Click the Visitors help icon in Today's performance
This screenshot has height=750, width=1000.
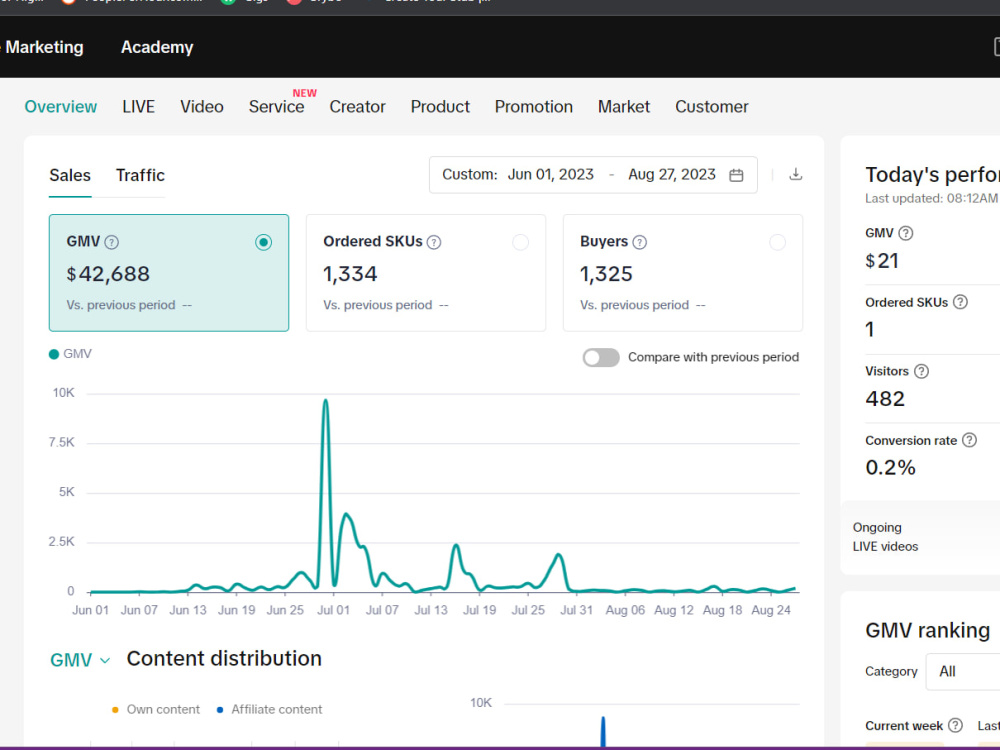(921, 371)
